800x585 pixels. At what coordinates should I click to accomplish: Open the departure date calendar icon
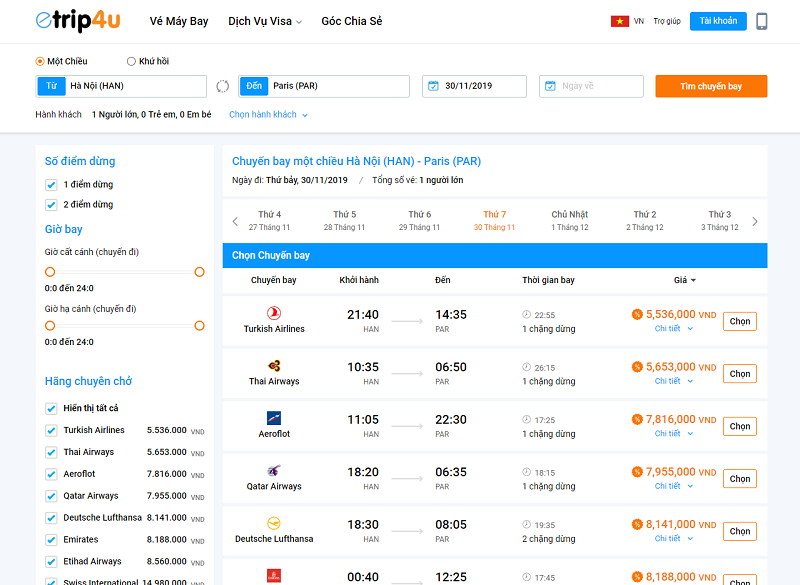(x=434, y=86)
